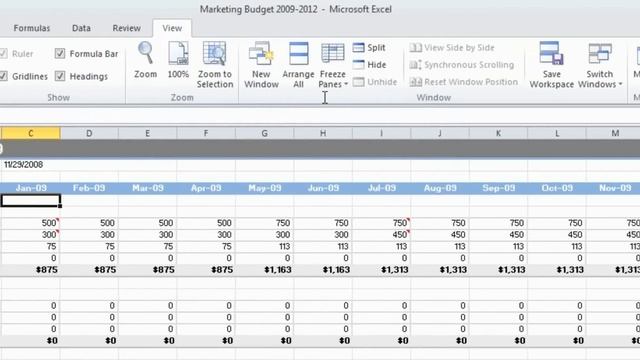The height and width of the screenshot is (360, 640).
Task: Expand the Freeze Panes dropdown arrow
Action: point(346,84)
